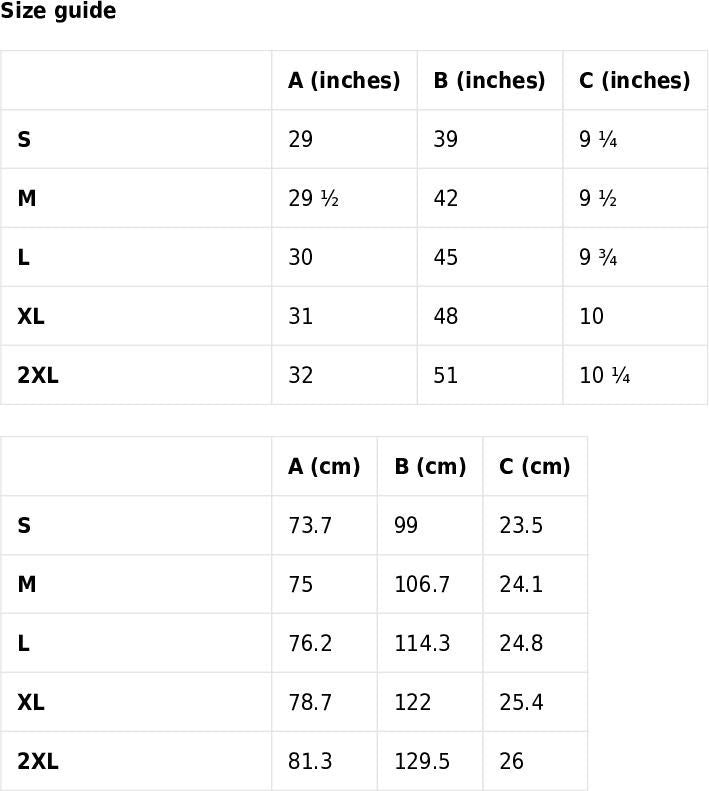Select the C (cm) column header

535,467
